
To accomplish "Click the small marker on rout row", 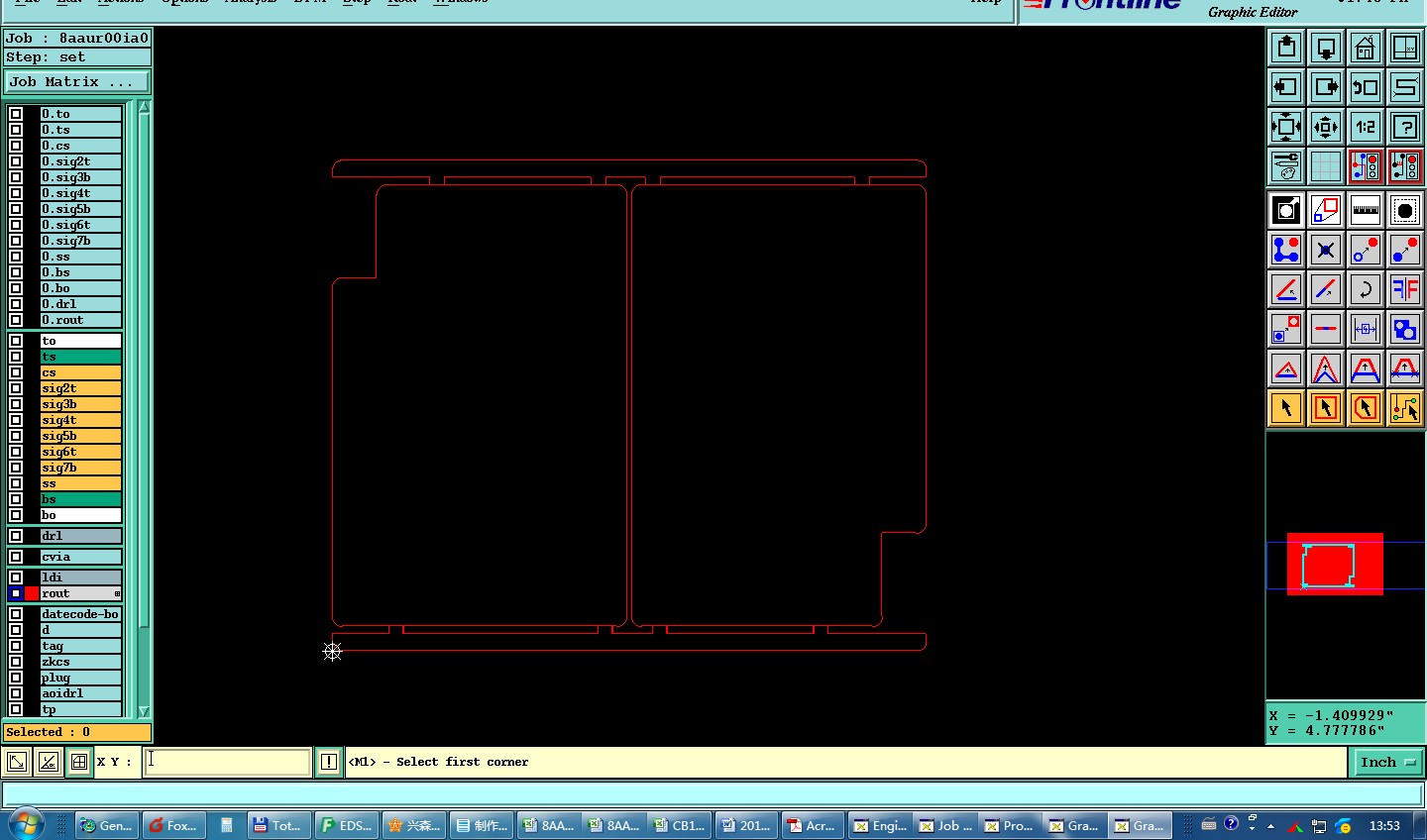I will (117, 594).
